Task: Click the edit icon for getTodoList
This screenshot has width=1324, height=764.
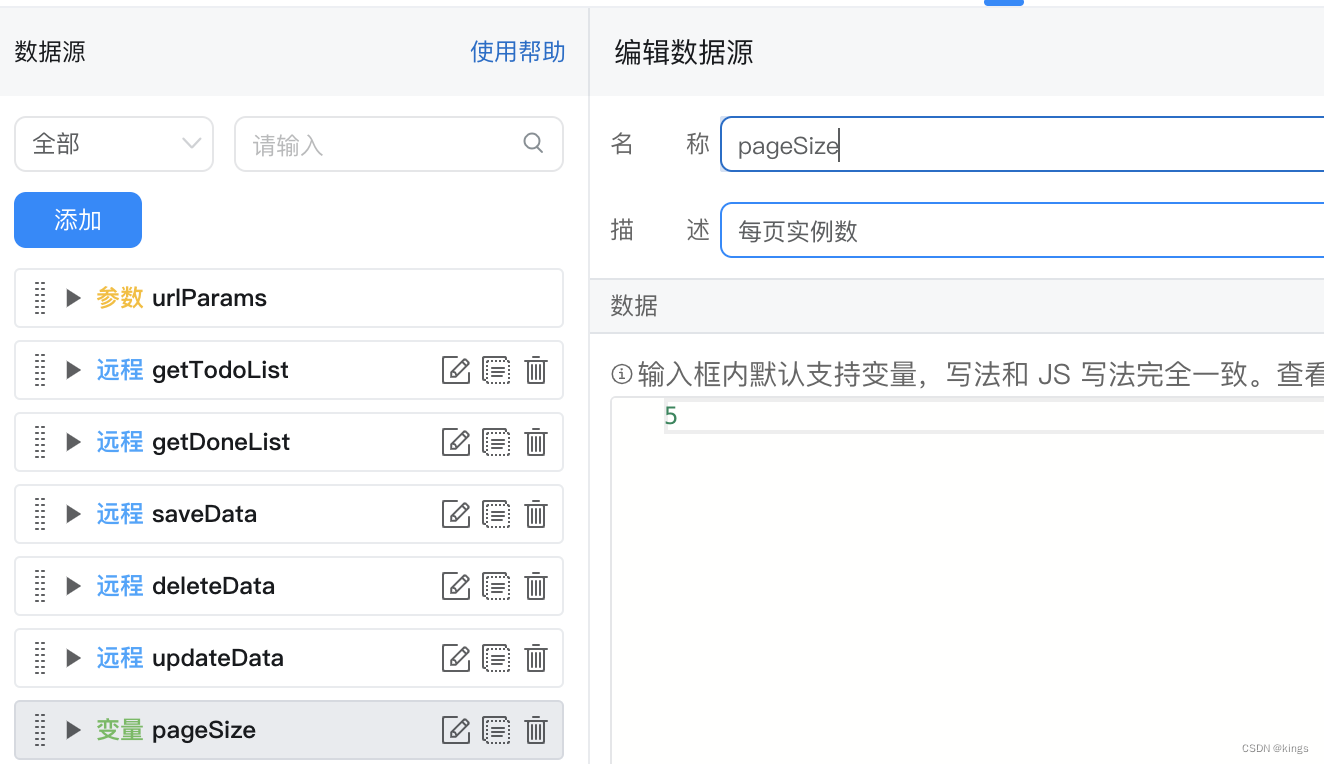Action: [x=456, y=370]
